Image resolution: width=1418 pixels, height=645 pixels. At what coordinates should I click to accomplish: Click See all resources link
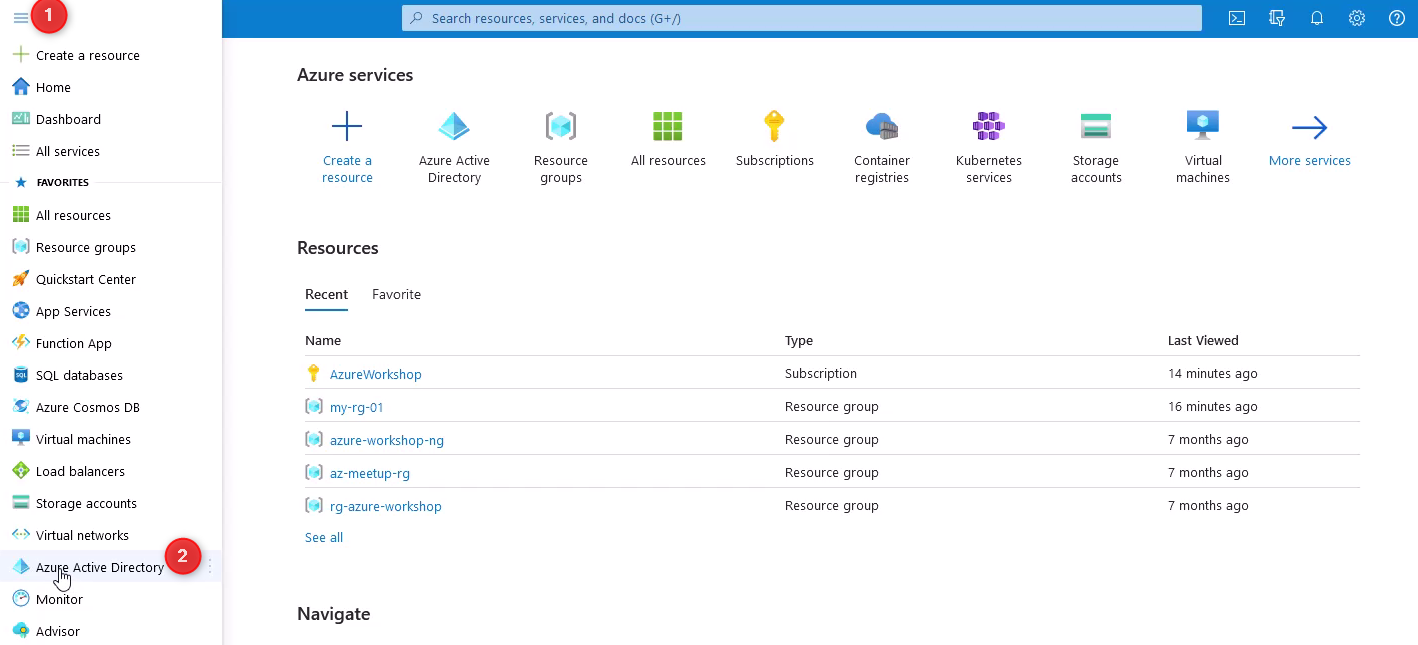point(324,537)
